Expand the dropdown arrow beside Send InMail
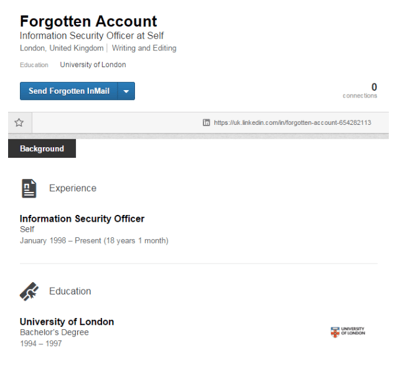 [x=126, y=91]
